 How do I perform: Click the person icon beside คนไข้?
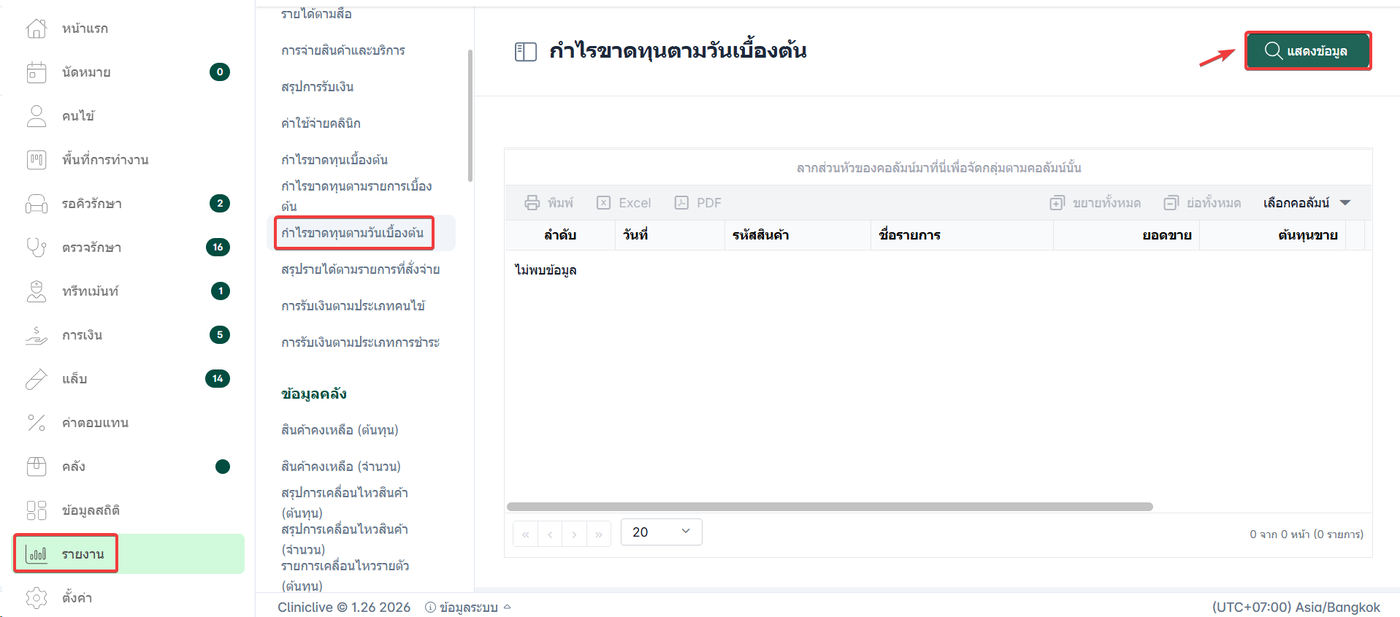pos(37,116)
